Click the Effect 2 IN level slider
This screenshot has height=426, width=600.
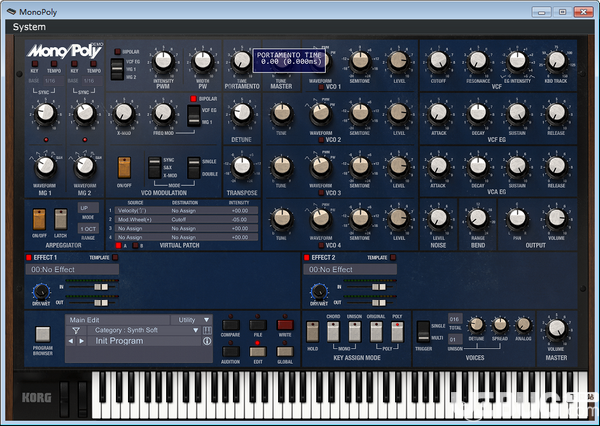click(379, 287)
